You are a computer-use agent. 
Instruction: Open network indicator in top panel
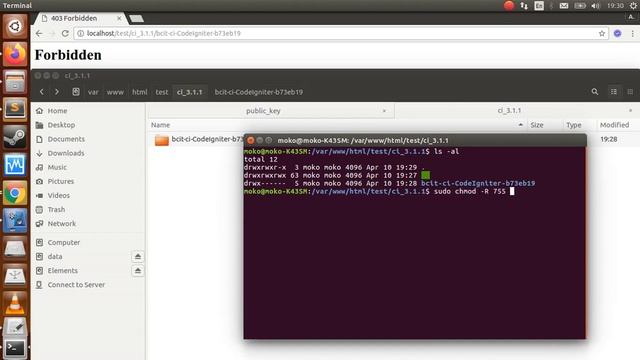(x=524, y=6)
